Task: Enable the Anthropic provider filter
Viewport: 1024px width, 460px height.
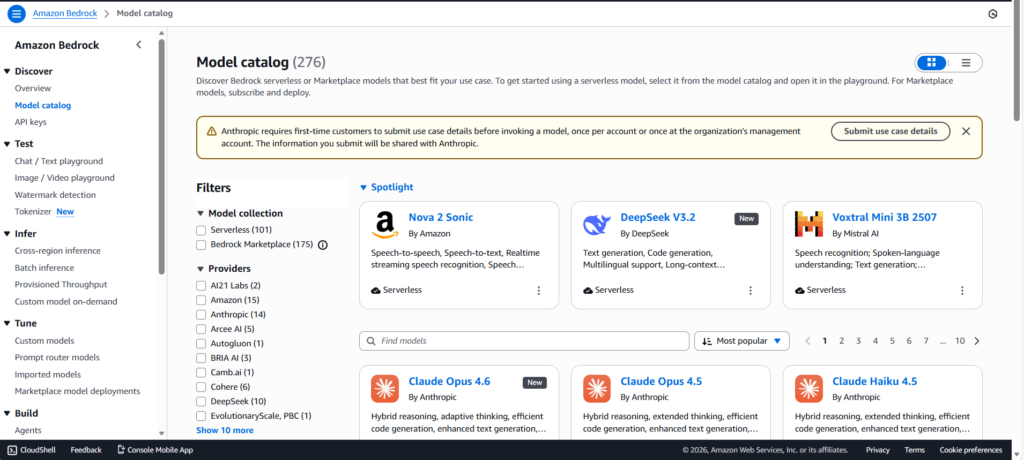Action: pos(202,314)
